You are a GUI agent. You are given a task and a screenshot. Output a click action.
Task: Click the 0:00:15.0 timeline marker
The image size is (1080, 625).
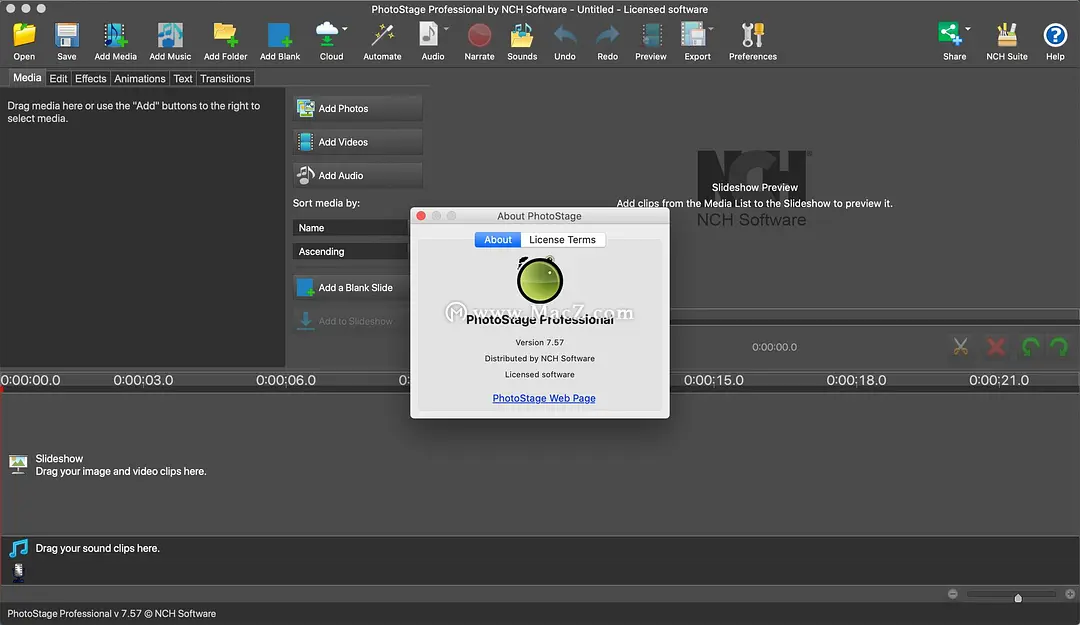pos(714,380)
